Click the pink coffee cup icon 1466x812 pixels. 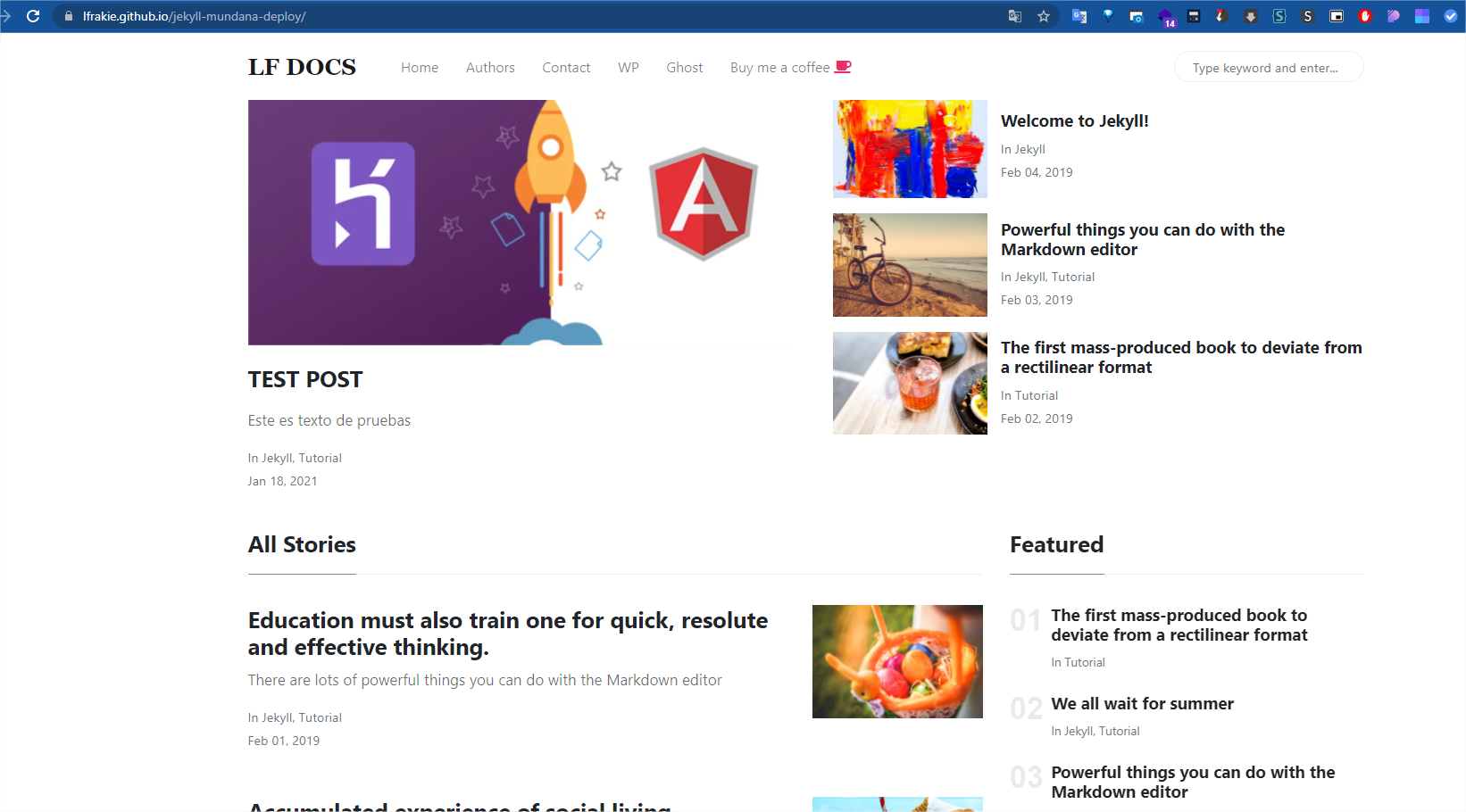point(842,67)
